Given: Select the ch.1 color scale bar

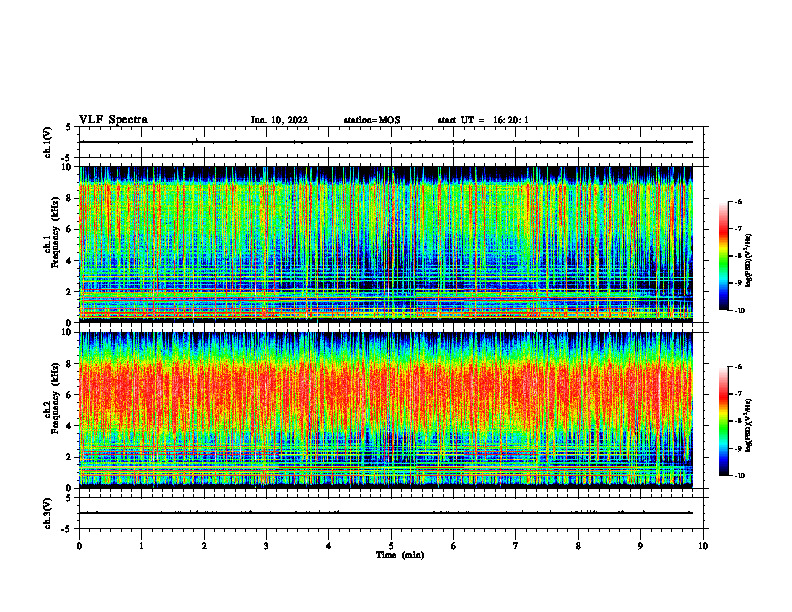Looking at the screenshot, I should point(723,256).
